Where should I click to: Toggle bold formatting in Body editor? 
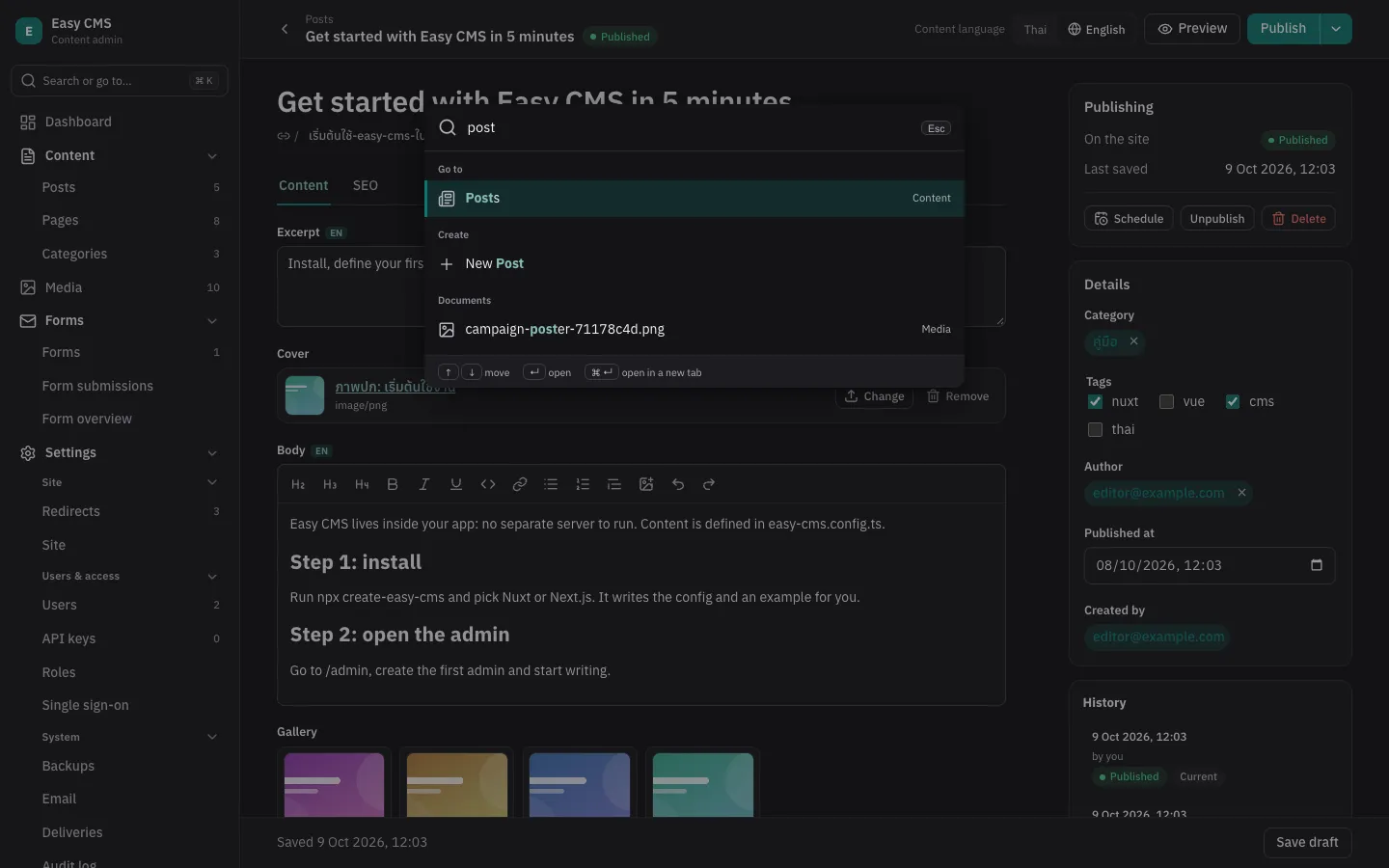[393, 484]
